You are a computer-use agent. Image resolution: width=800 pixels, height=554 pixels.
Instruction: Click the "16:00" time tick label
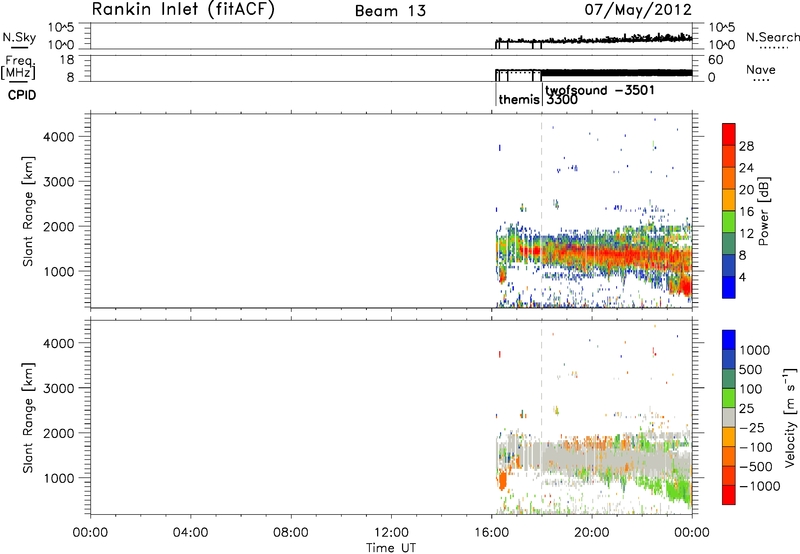[x=491, y=533]
